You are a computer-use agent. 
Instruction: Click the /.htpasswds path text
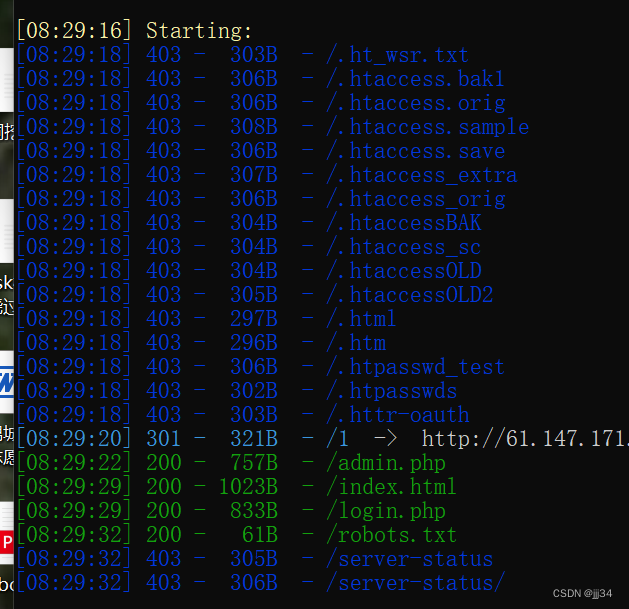coord(391,391)
